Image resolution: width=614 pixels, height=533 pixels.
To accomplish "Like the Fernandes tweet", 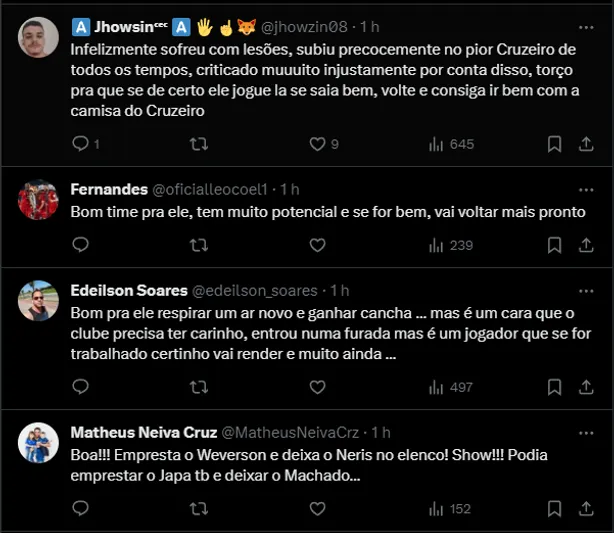I will click(318, 245).
